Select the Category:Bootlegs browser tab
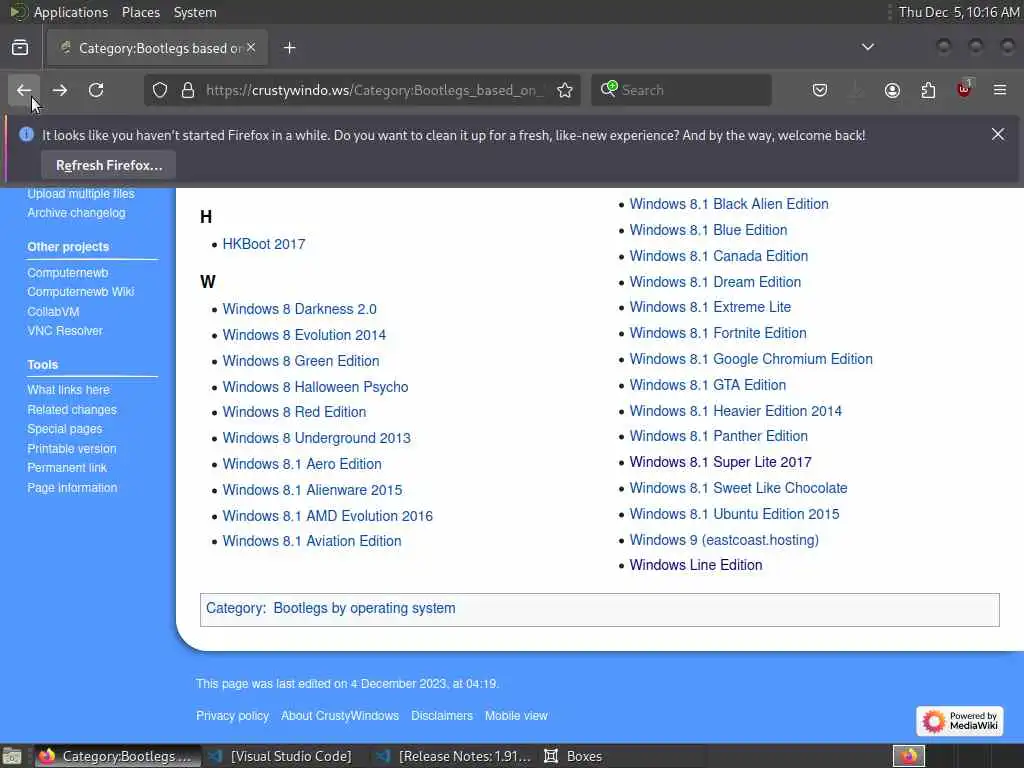Image resolution: width=1024 pixels, height=768 pixels. click(x=157, y=48)
